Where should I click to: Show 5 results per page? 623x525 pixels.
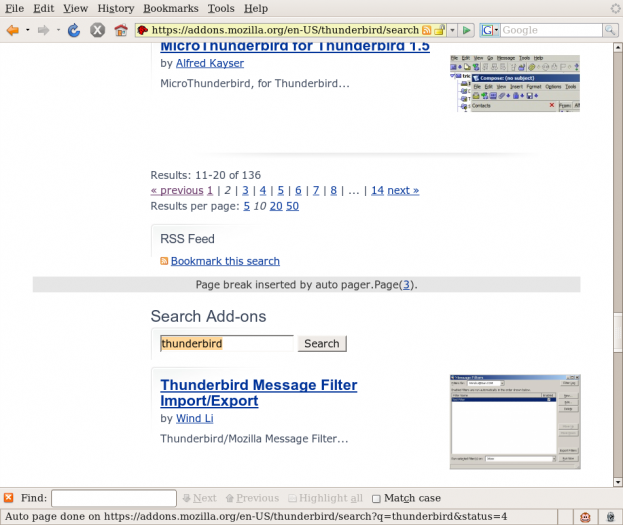click(x=247, y=206)
